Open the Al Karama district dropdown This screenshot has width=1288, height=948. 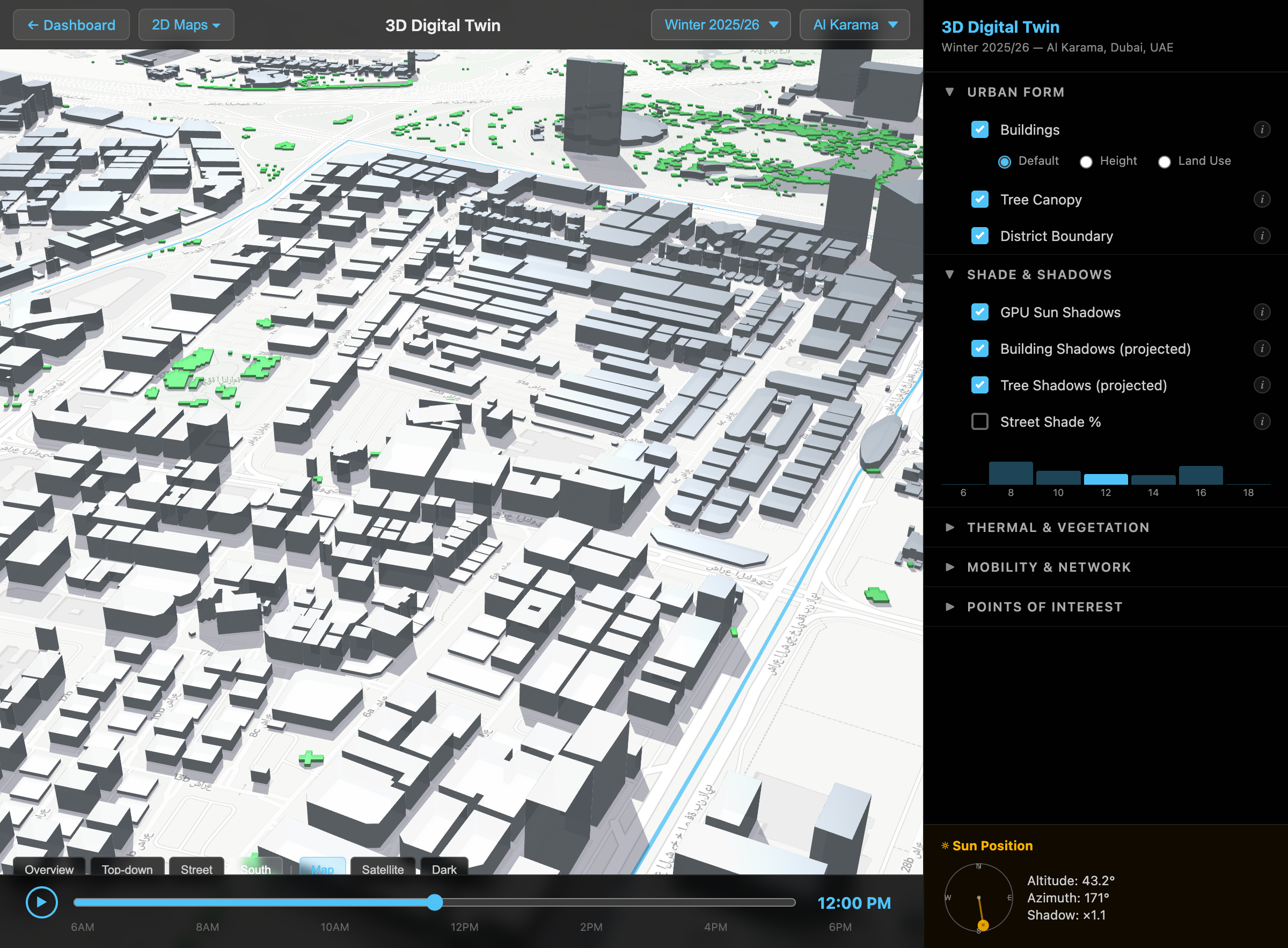854,25
